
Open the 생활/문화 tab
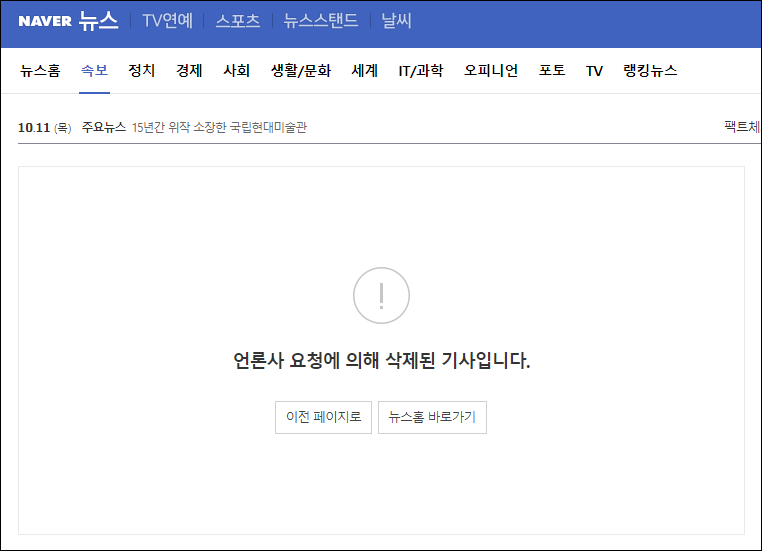tap(301, 71)
